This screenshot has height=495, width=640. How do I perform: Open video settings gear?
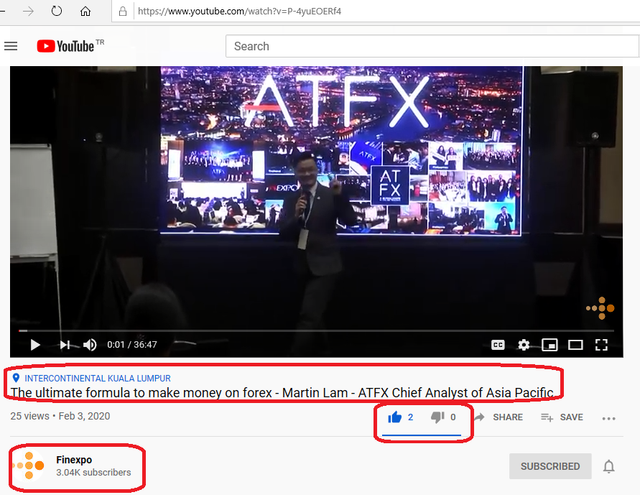tap(524, 345)
